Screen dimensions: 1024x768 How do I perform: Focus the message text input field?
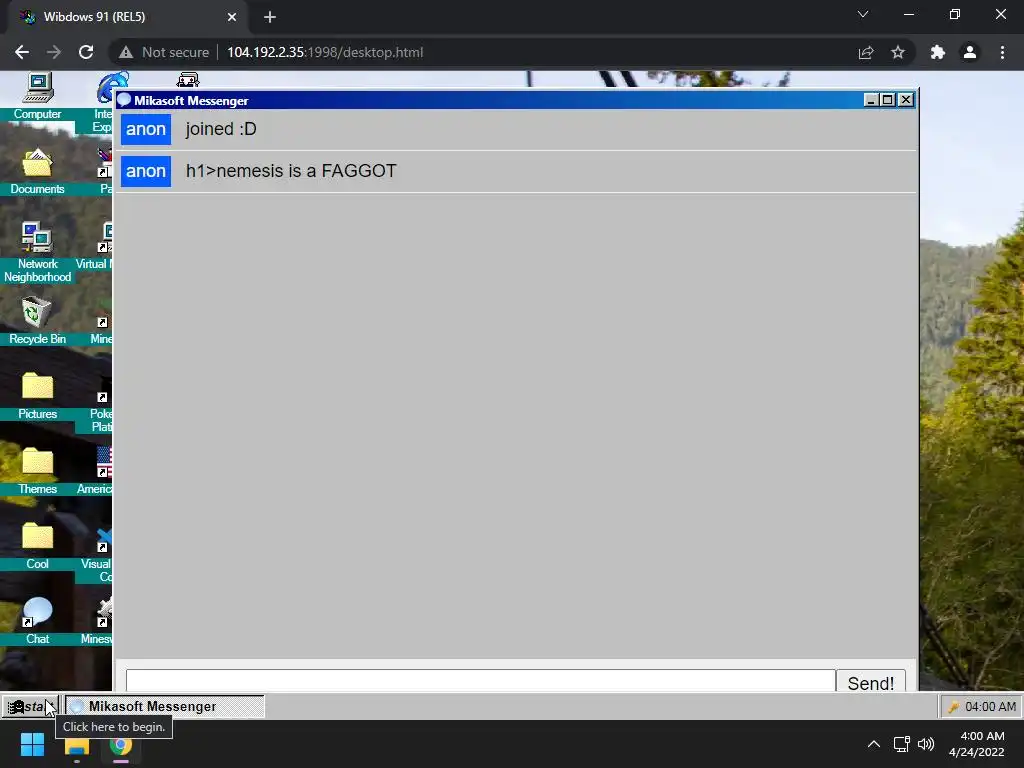point(481,680)
